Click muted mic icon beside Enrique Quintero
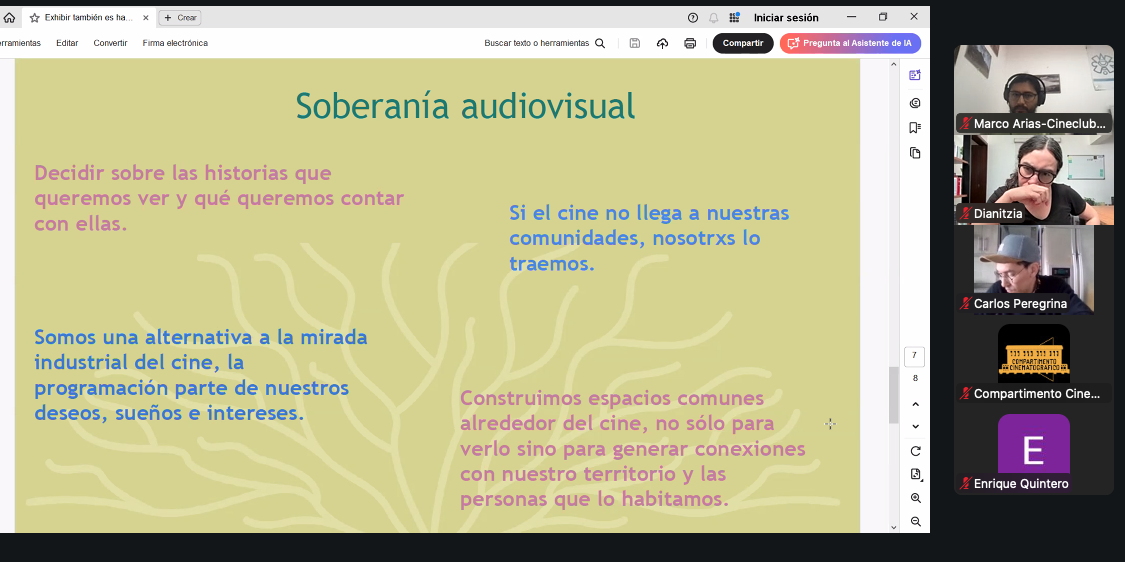The height and width of the screenshot is (562, 1125). 966,484
